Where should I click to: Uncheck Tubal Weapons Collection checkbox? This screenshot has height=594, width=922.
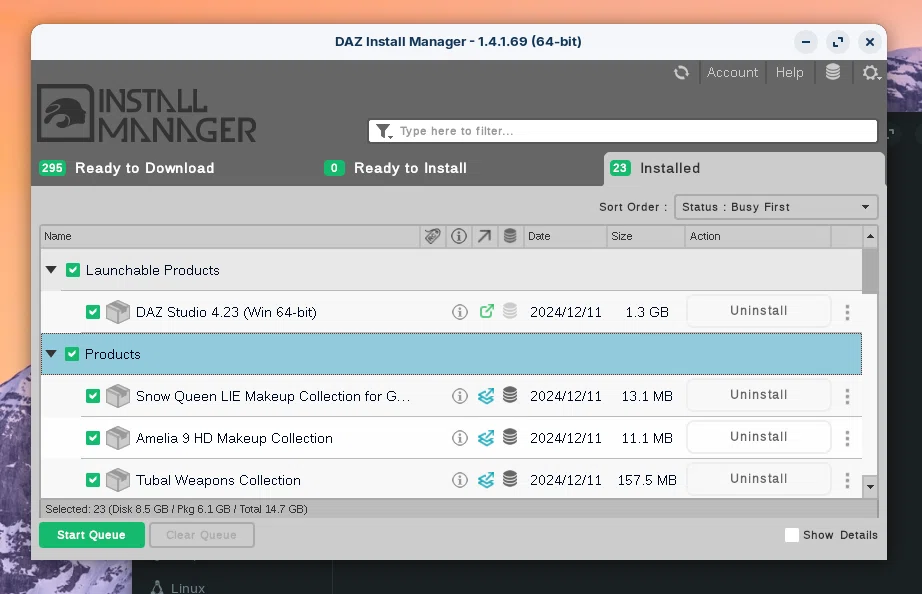(x=93, y=480)
